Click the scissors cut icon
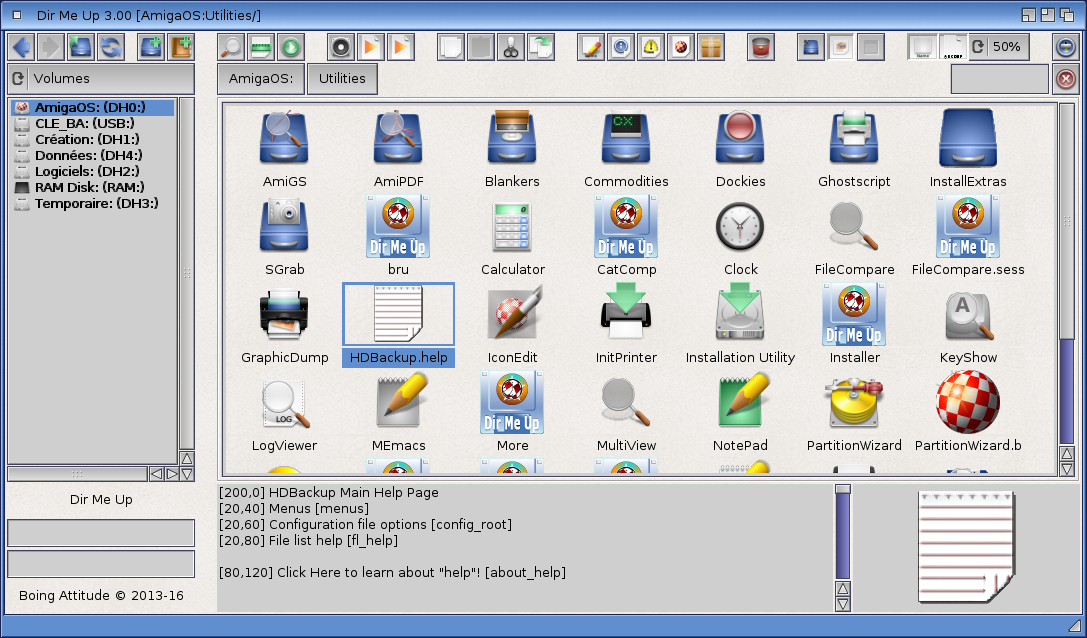The height and width of the screenshot is (638, 1087). [511, 46]
